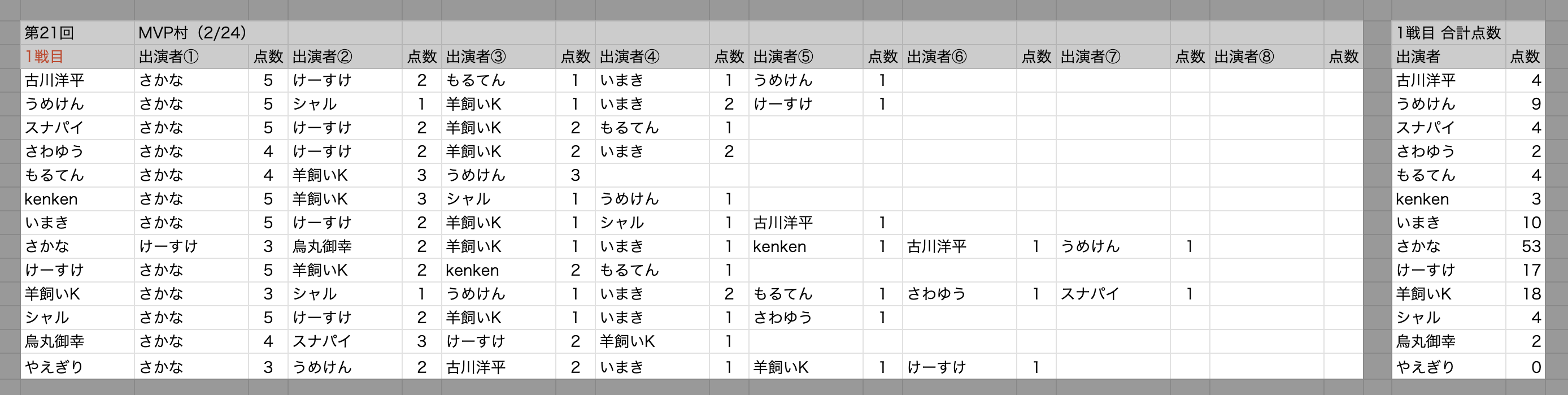Select やえぎり's total score of 0
The height and width of the screenshot is (395, 1568).
[x=1535, y=367]
